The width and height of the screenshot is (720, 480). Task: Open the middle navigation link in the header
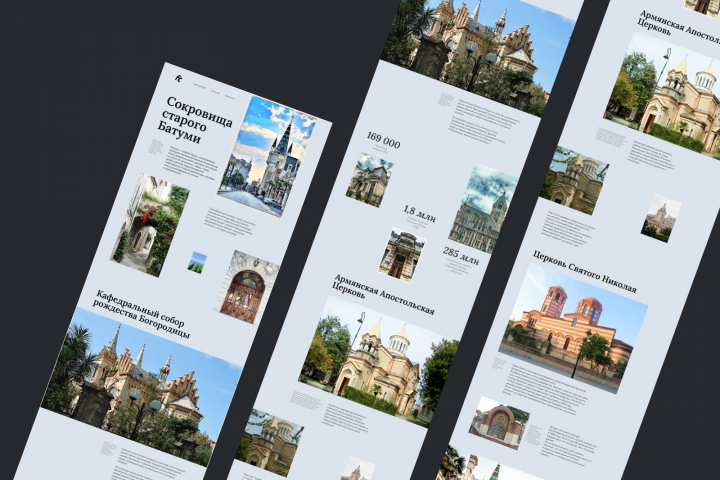tap(215, 91)
